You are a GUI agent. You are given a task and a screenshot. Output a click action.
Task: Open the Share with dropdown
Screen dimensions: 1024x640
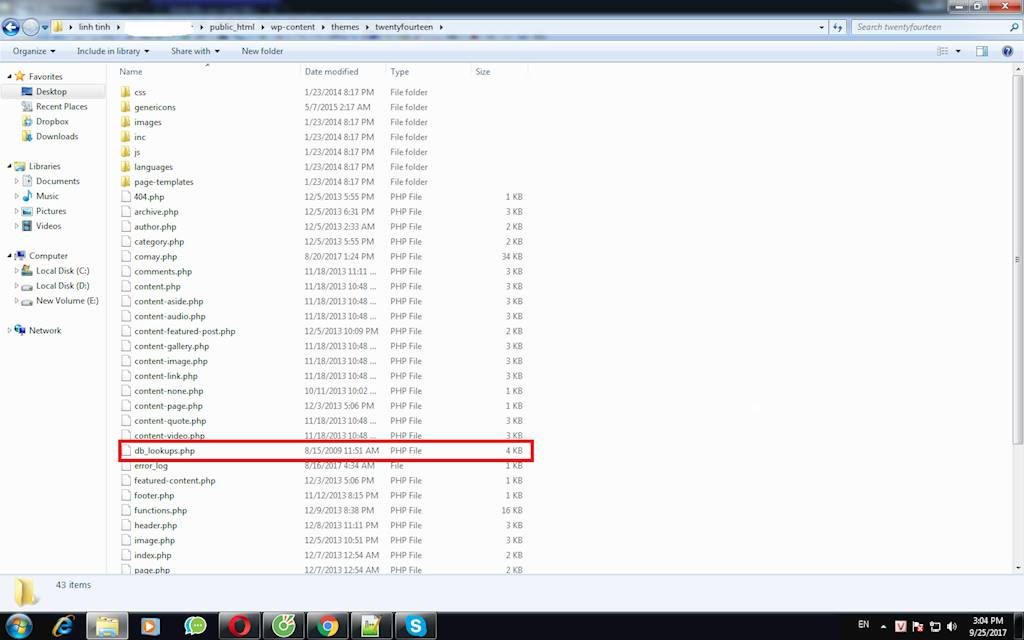pos(195,51)
